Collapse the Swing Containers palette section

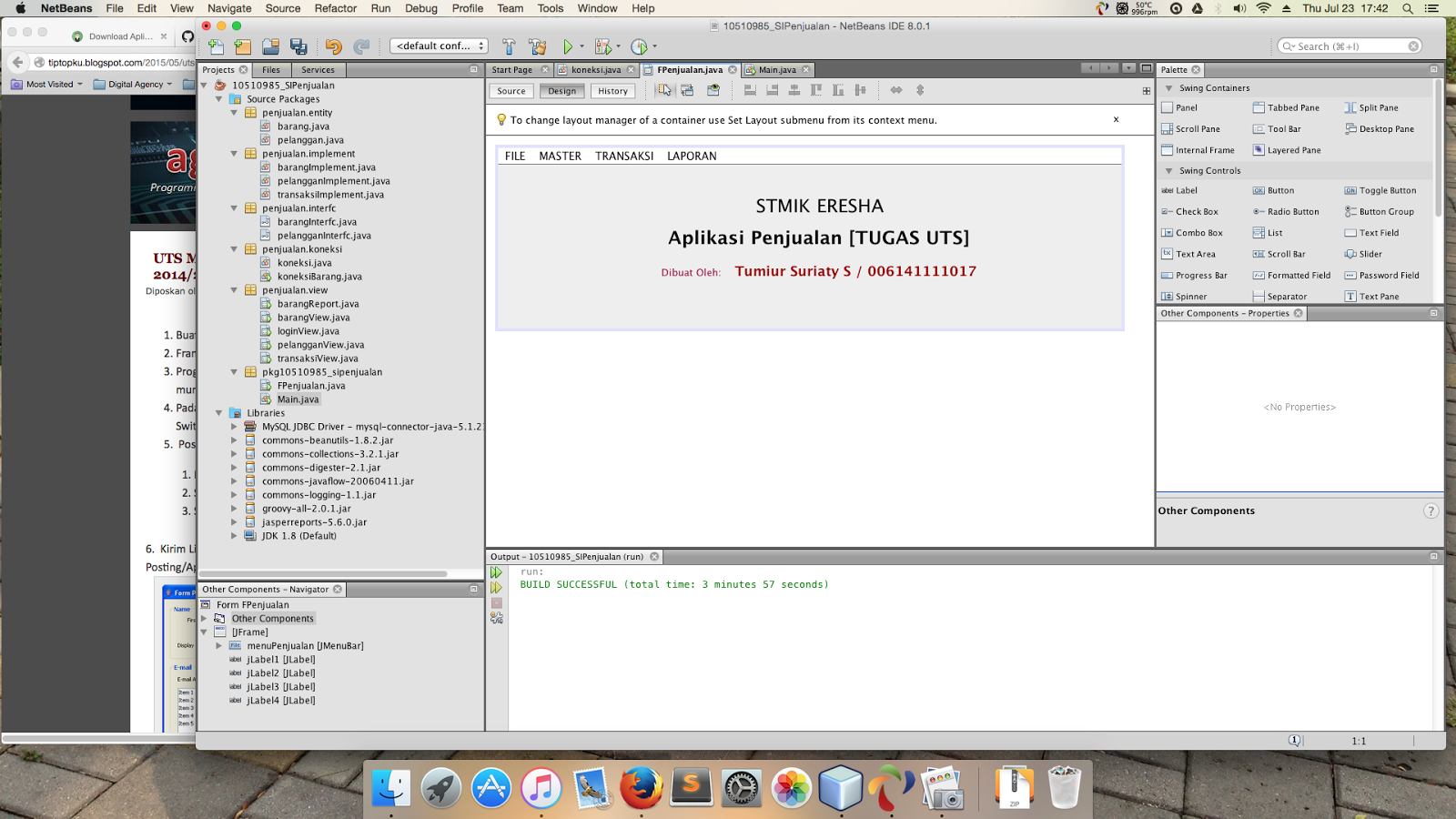coord(1169,88)
